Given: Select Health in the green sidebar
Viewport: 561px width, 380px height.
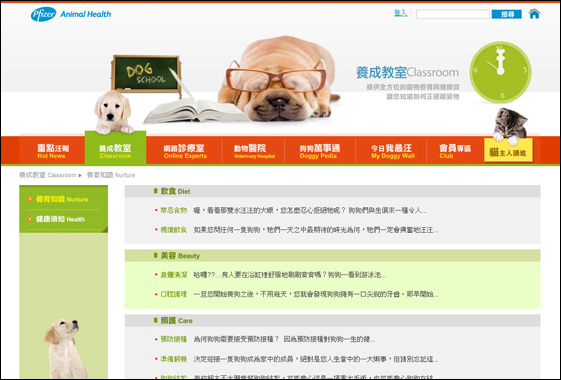Looking at the screenshot, I should point(60,219).
